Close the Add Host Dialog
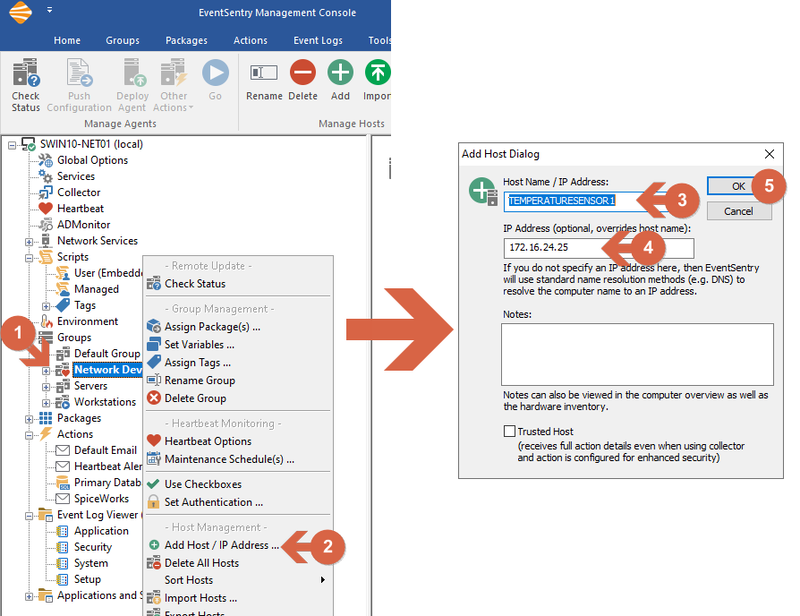Image resolution: width=800 pixels, height=616 pixels. pos(769,154)
